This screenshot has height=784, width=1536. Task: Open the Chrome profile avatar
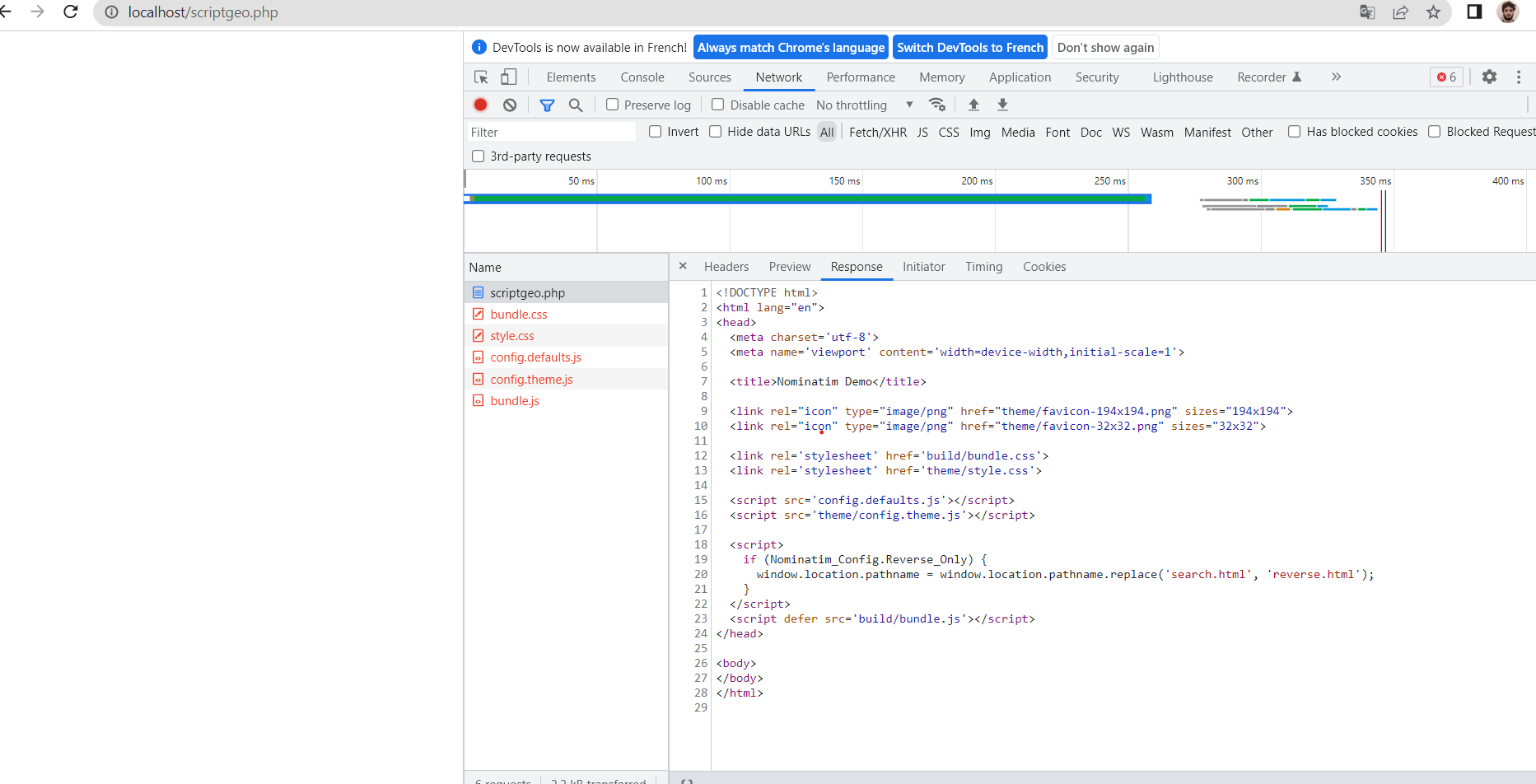tap(1508, 12)
